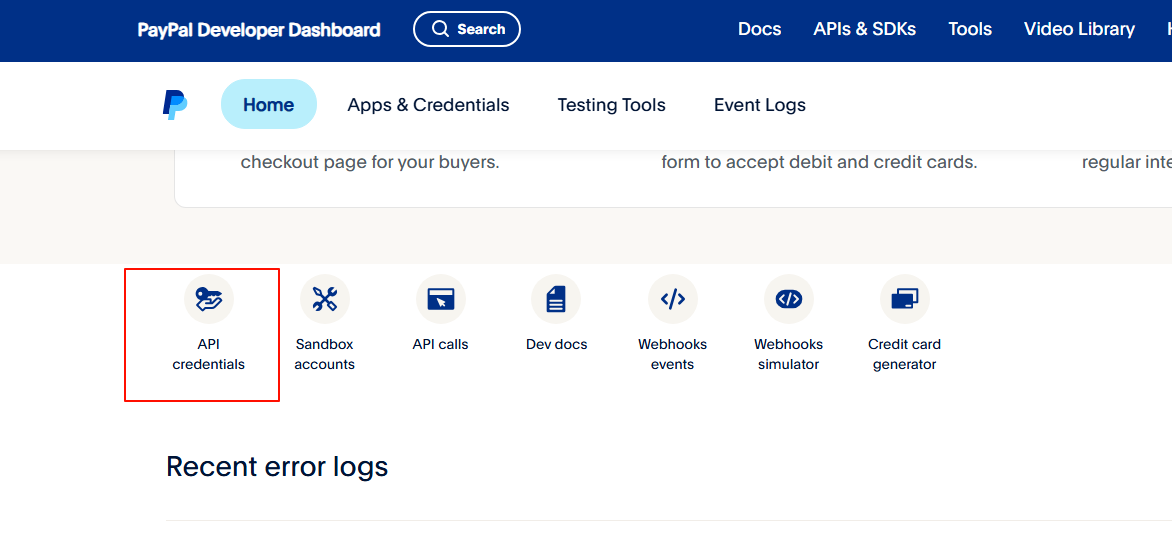Viewport: 1172px width, 552px height.
Task: Click the 'API credentials' label text
Action: click(209, 355)
